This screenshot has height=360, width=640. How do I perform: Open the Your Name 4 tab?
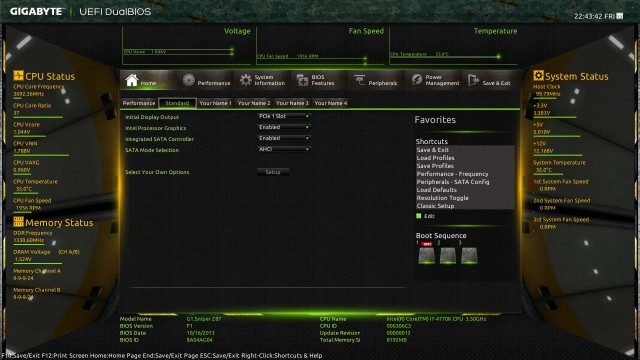[x=331, y=103]
